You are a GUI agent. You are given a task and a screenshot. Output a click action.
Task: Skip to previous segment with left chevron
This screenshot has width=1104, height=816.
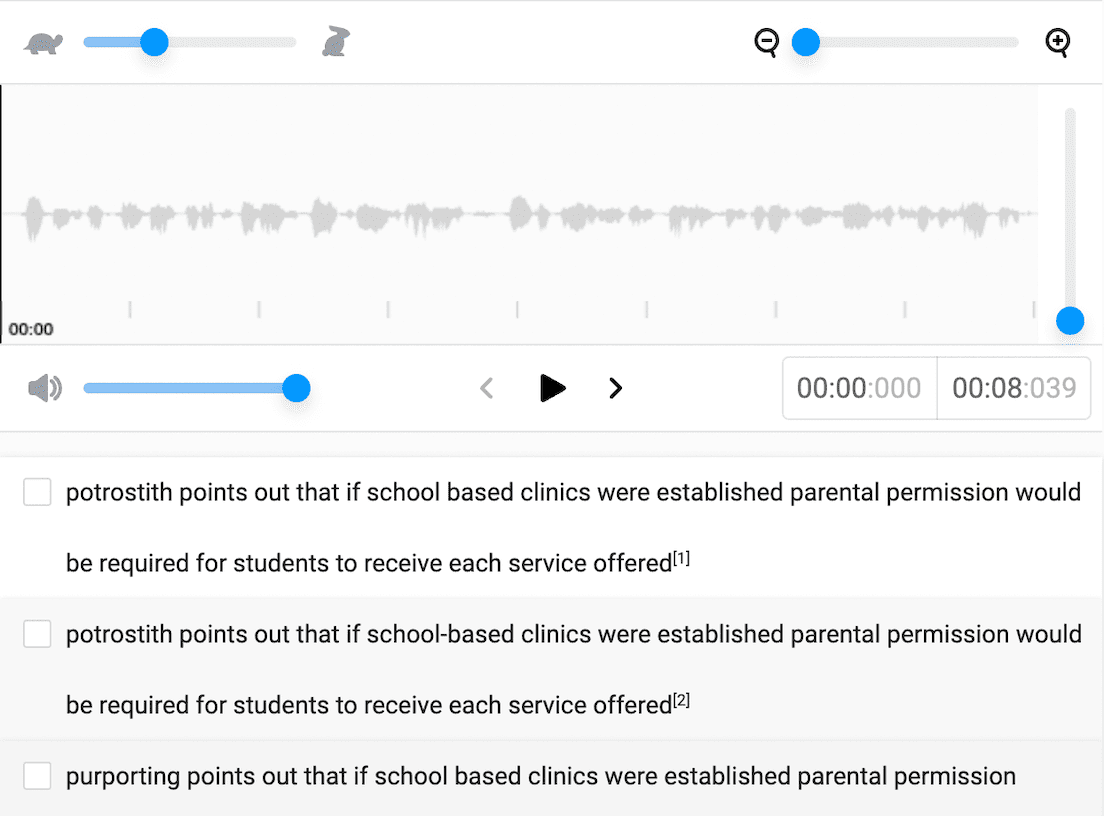pyautogui.click(x=487, y=388)
